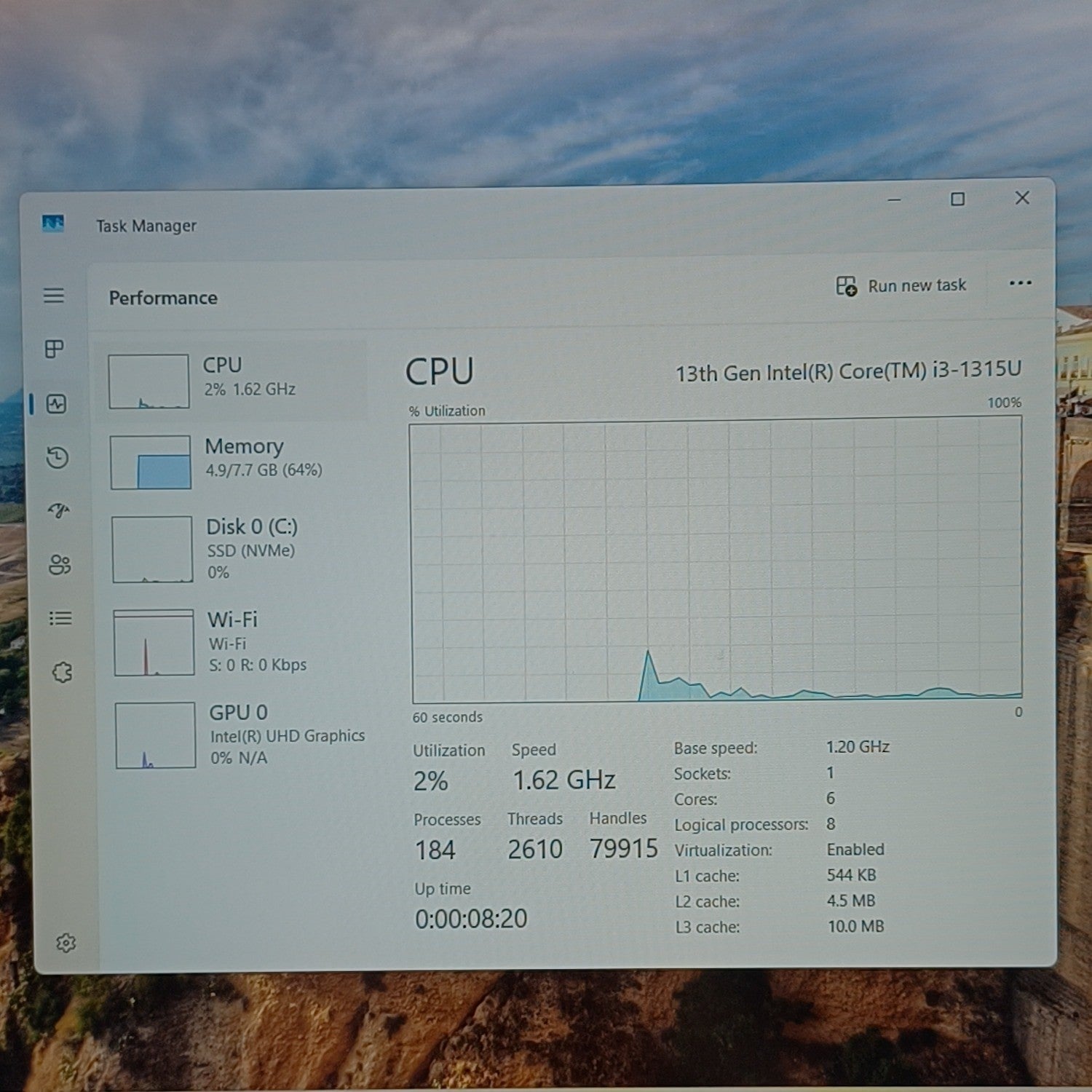Image resolution: width=1092 pixels, height=1092 pixels.
Task: Click the Virtualization Enabled value
Action: 855,850
